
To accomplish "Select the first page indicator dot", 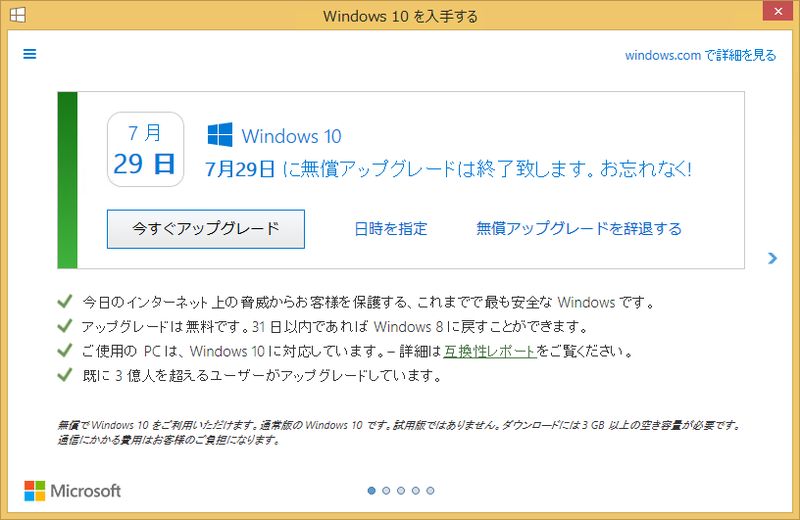I will click(371, 490).
